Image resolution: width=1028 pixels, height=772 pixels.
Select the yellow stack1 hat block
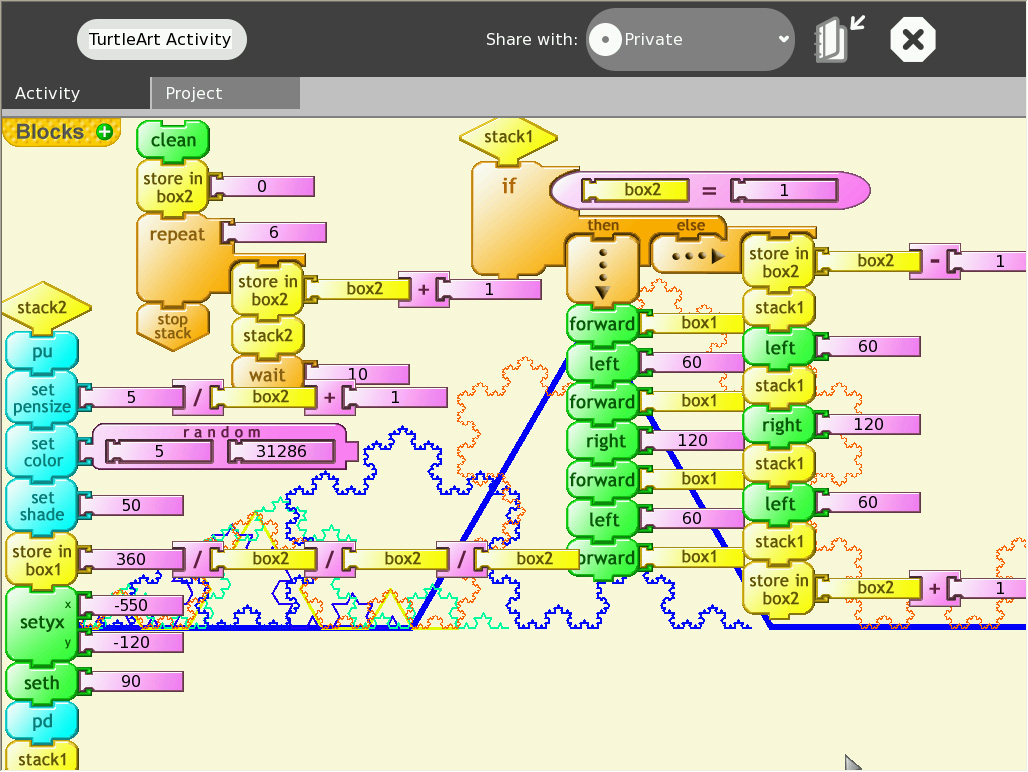coord(508,137)
